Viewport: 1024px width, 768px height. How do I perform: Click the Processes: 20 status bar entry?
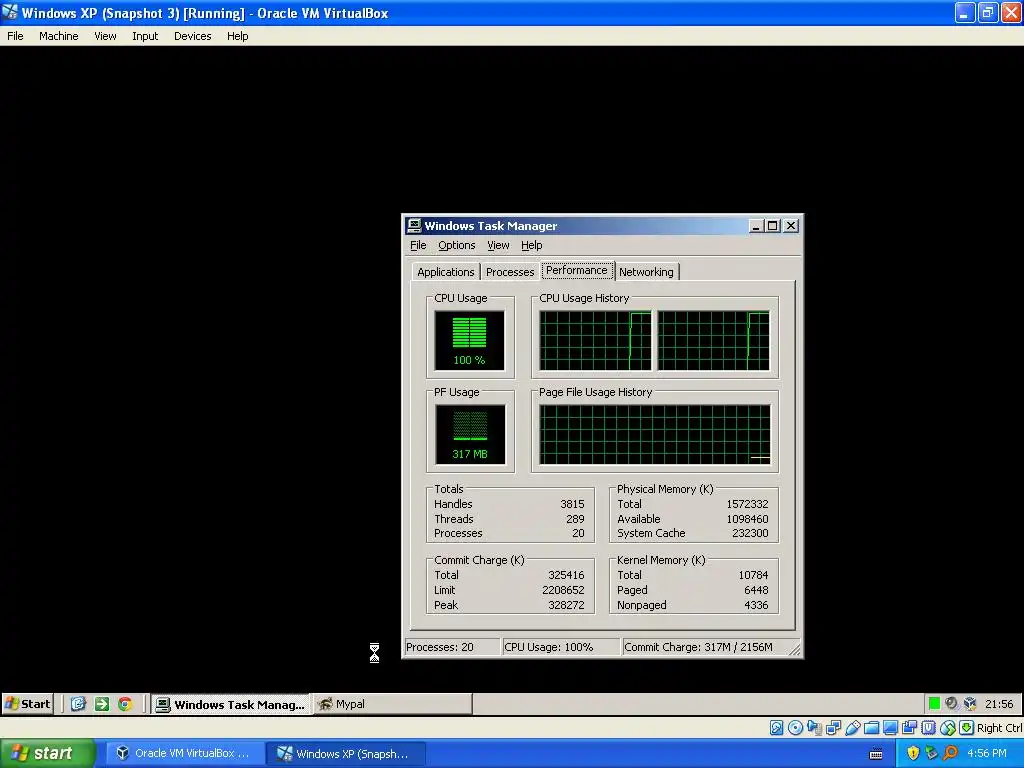[452, 647]
